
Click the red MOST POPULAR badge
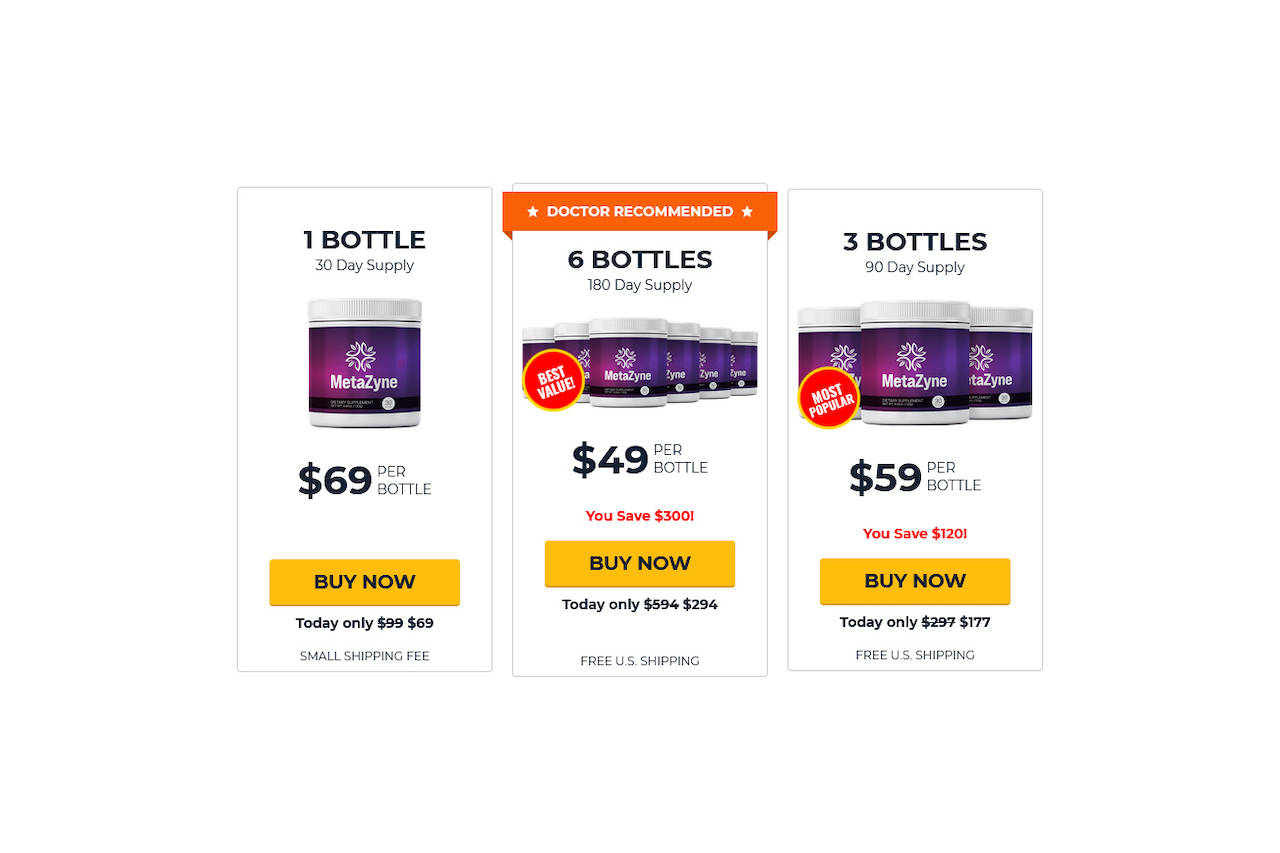coord(829,397)
